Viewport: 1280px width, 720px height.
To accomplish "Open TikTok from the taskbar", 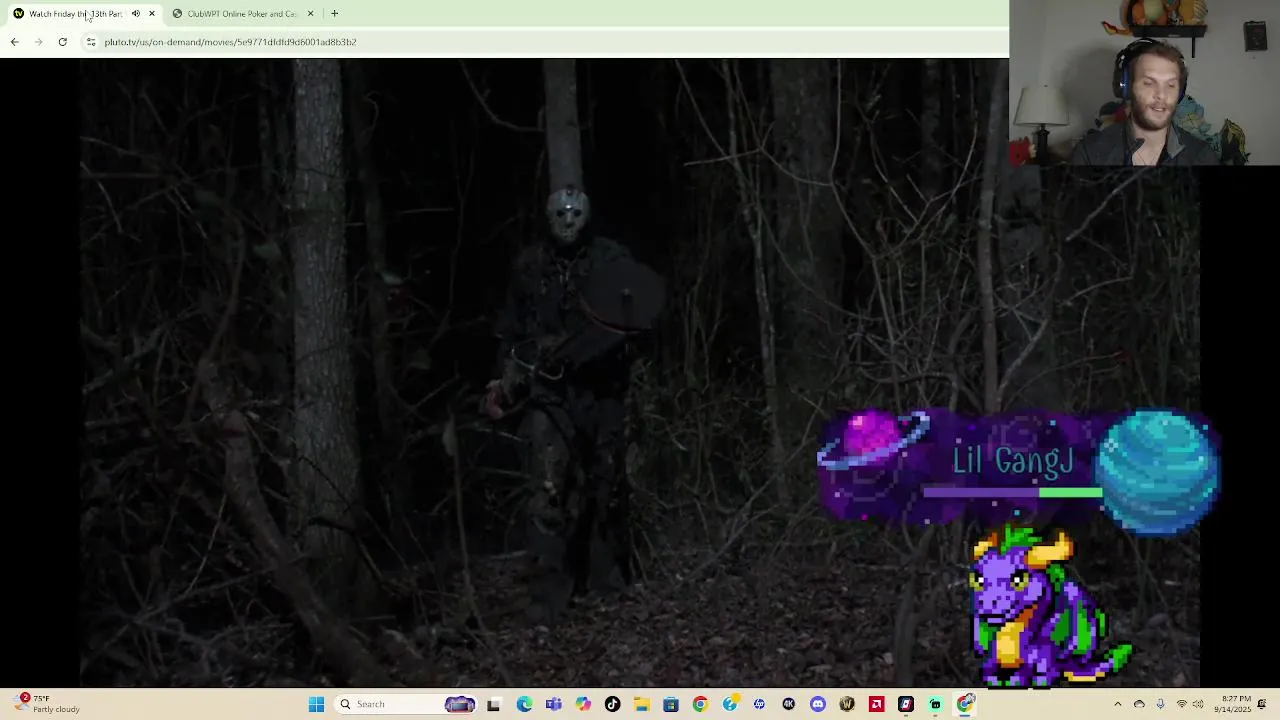I will pyautogui.click(x=612, y=704).
